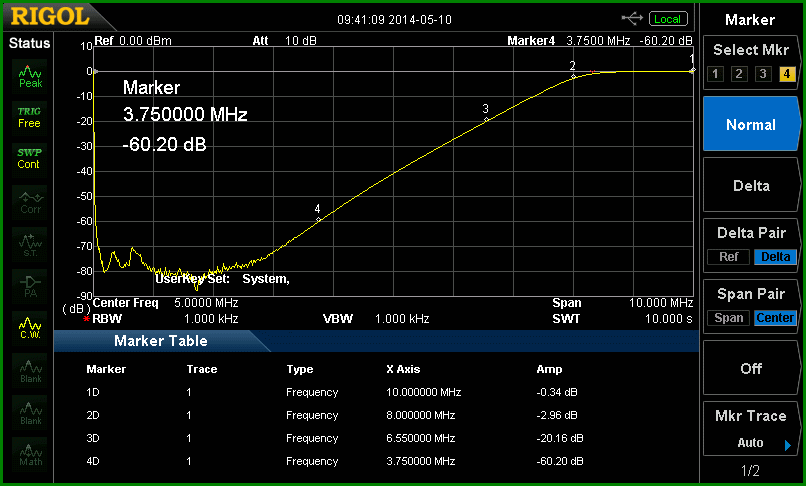Screen dimensions: 806x486
Task: Click the large 3.750000 MHz marker readout
Action: pos(185,114)
